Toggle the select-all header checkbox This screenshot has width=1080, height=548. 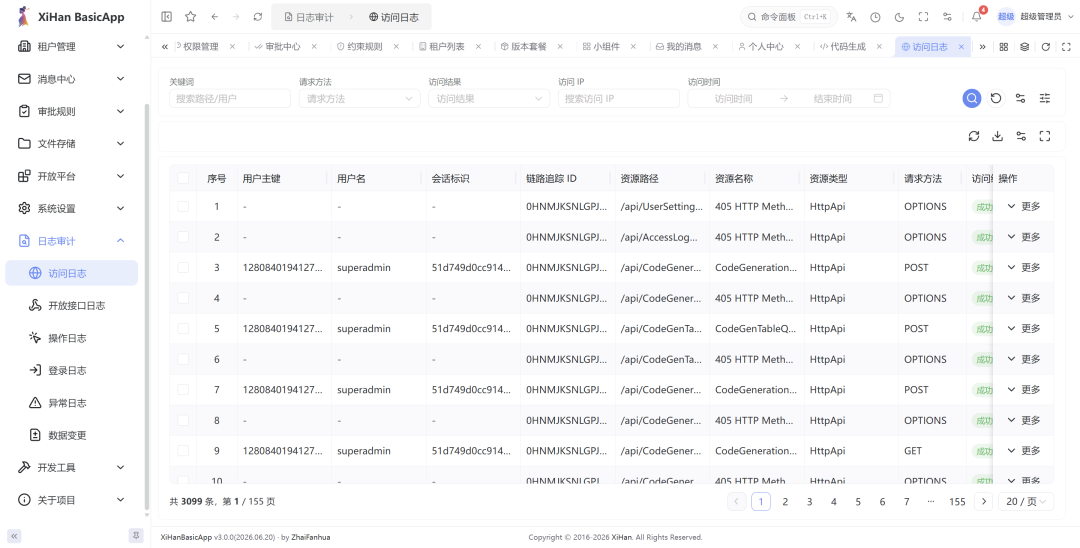(183, 178)
